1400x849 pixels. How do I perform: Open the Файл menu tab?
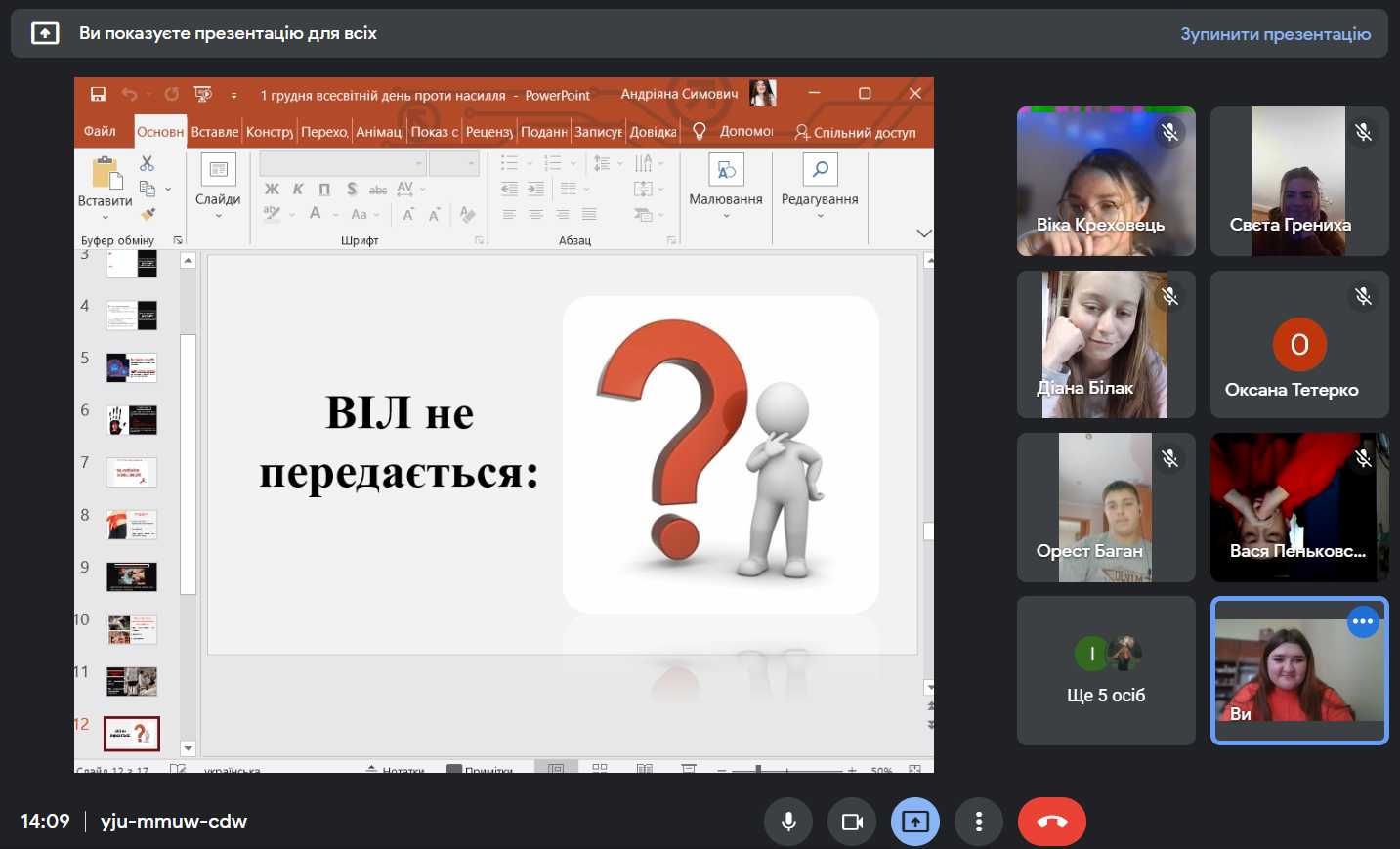click(x=100, y=131)
